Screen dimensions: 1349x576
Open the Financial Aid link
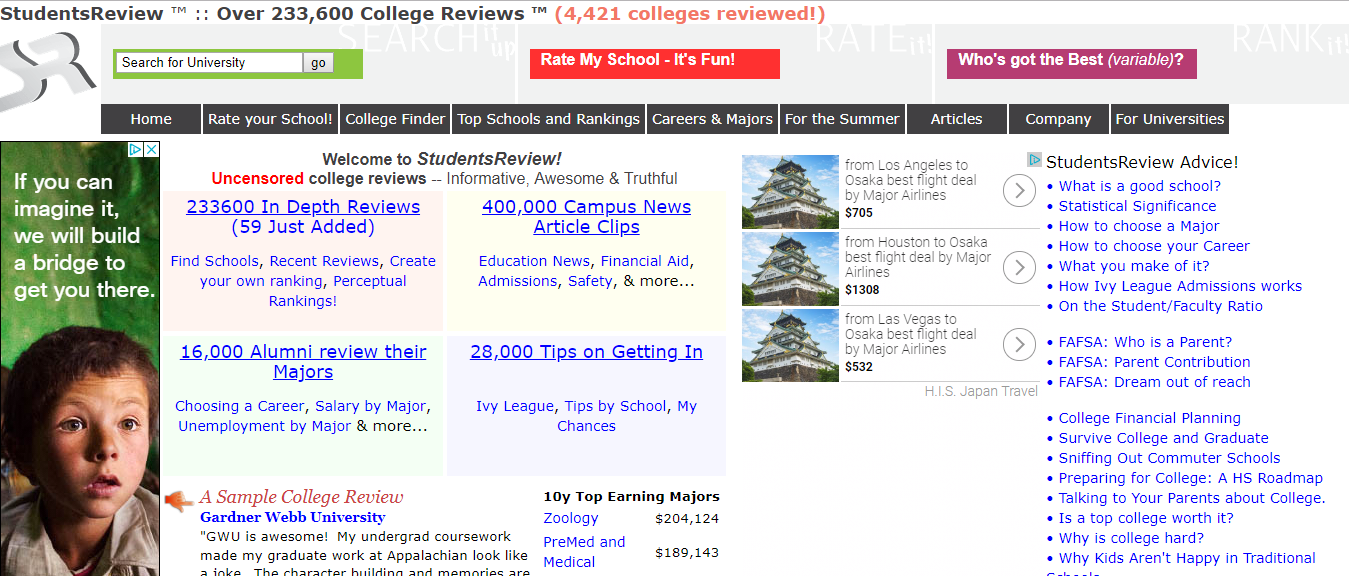point(645,261)
